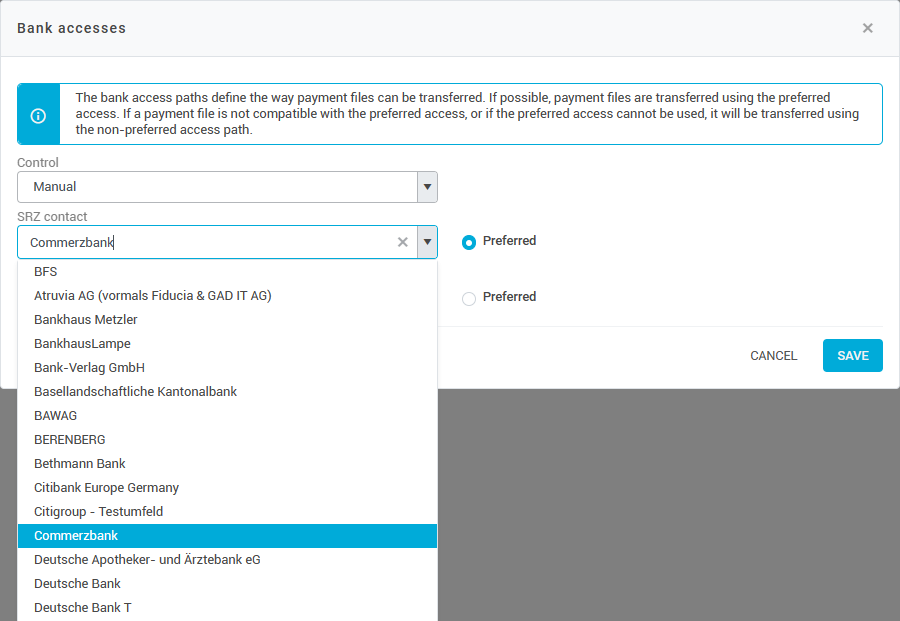Click the Control combo box showing Manual
900x621 pixels.
click(x=217, y=187)
